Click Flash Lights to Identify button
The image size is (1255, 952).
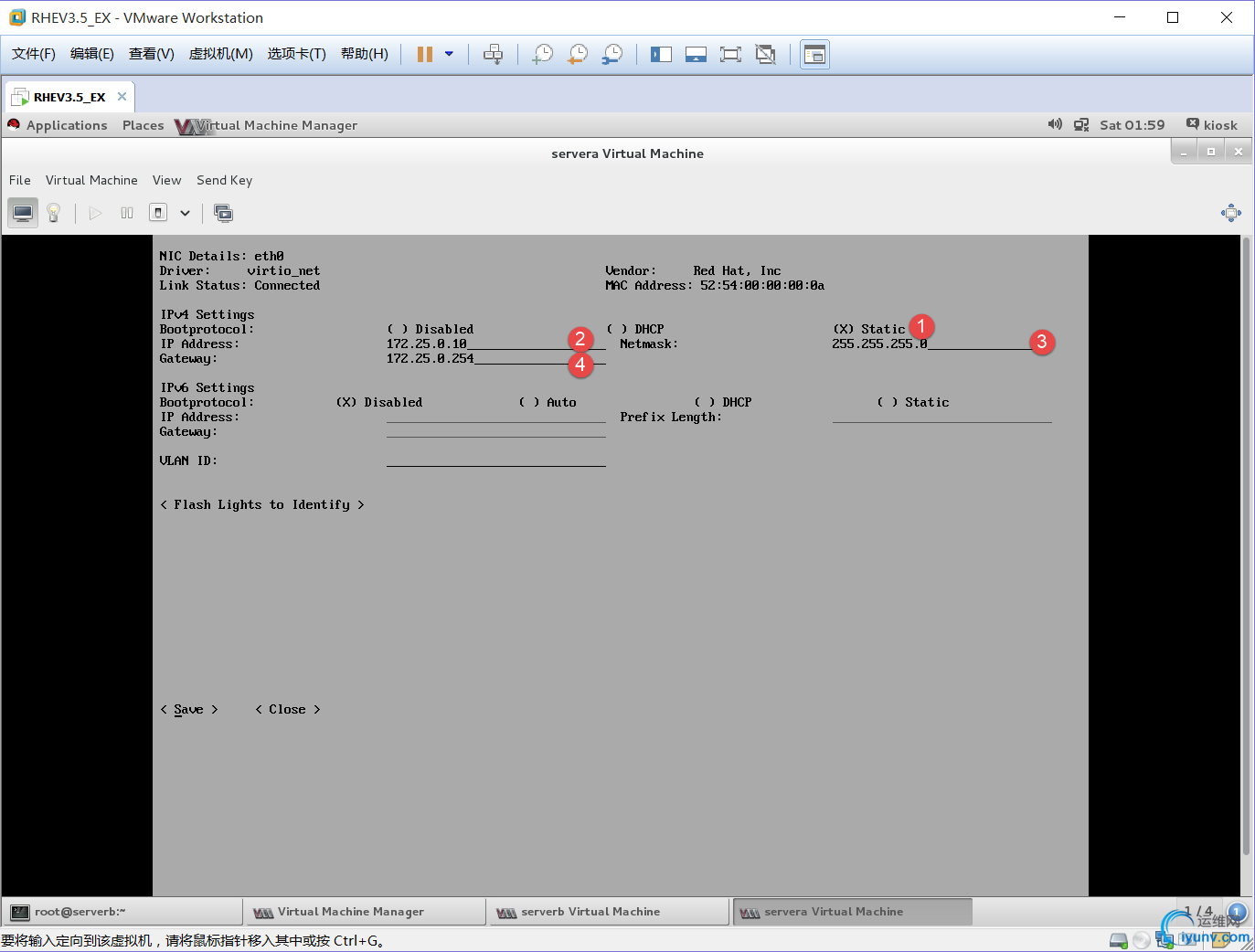click(x=262, y=504)
